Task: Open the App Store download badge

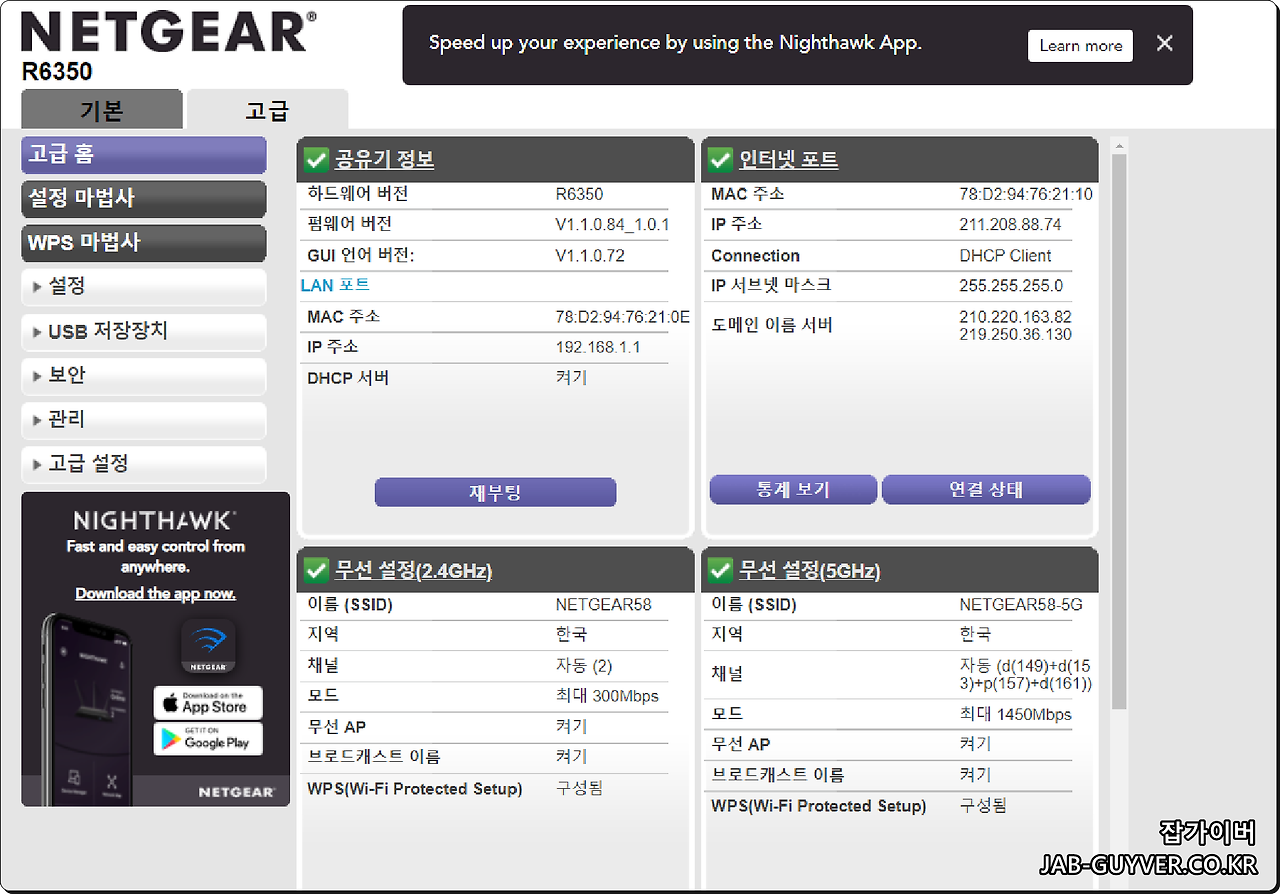Action: [x=208, y=702]
